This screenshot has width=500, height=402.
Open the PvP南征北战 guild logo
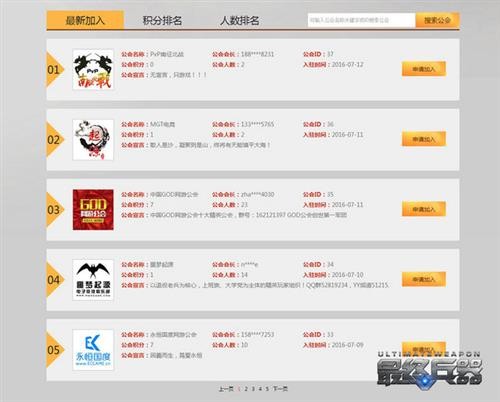pyautogui.click(x=93, y=70)
